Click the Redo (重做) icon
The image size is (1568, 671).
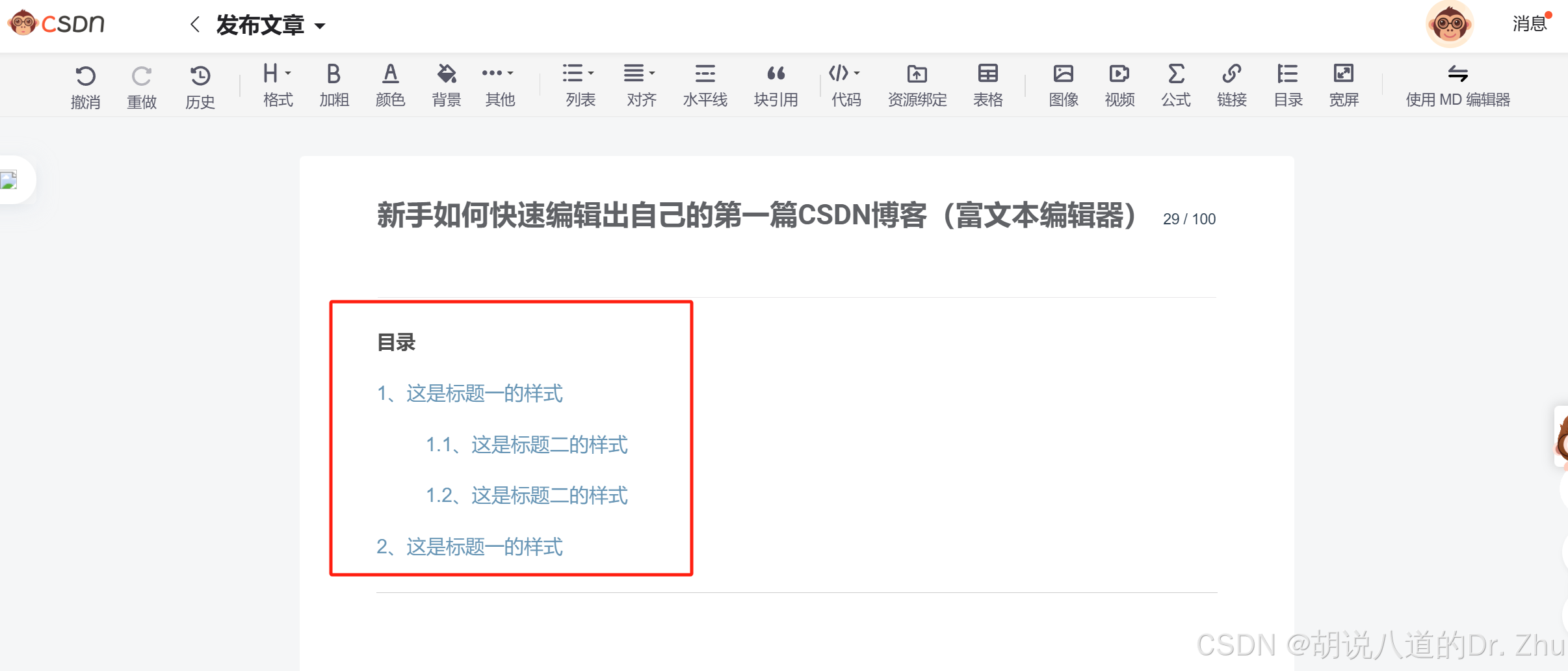142,86
